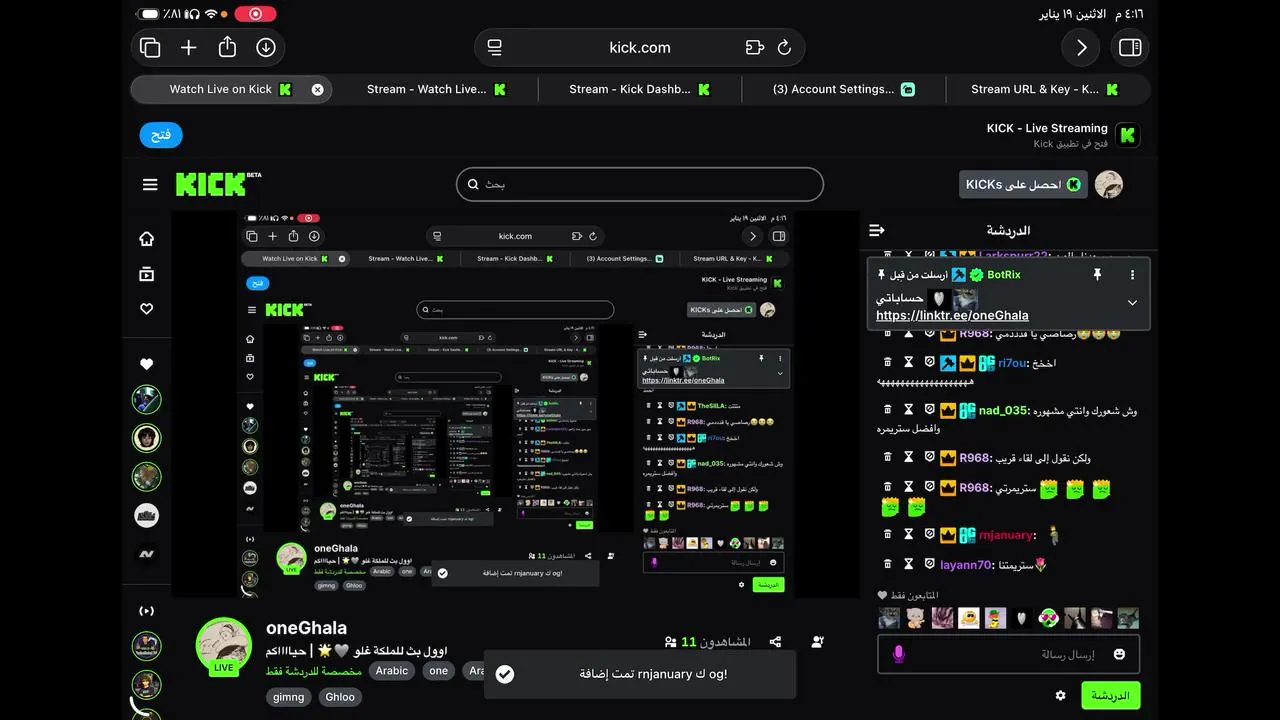Select the white heart emote in quick emotes
The width and height of the screenshot is (1280, 720).
coord(1022,618)
